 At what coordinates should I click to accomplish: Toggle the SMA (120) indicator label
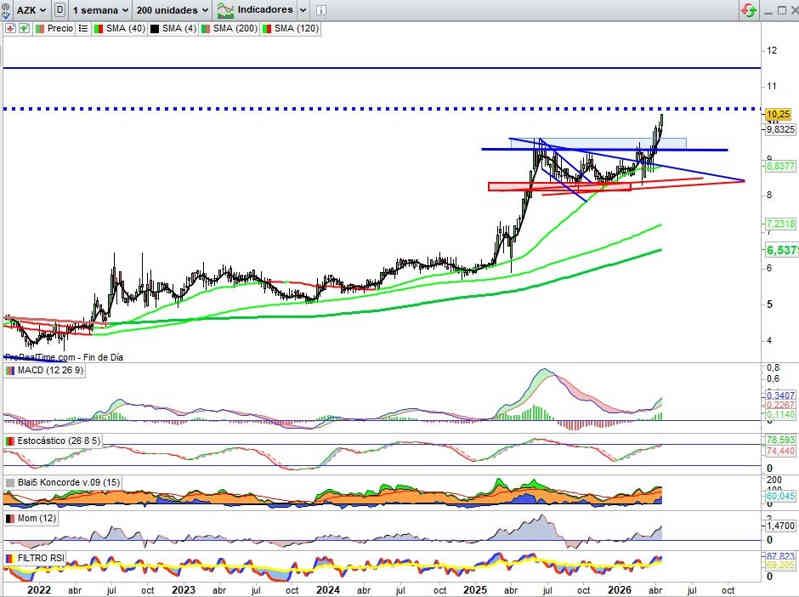[x=292, y=28]
